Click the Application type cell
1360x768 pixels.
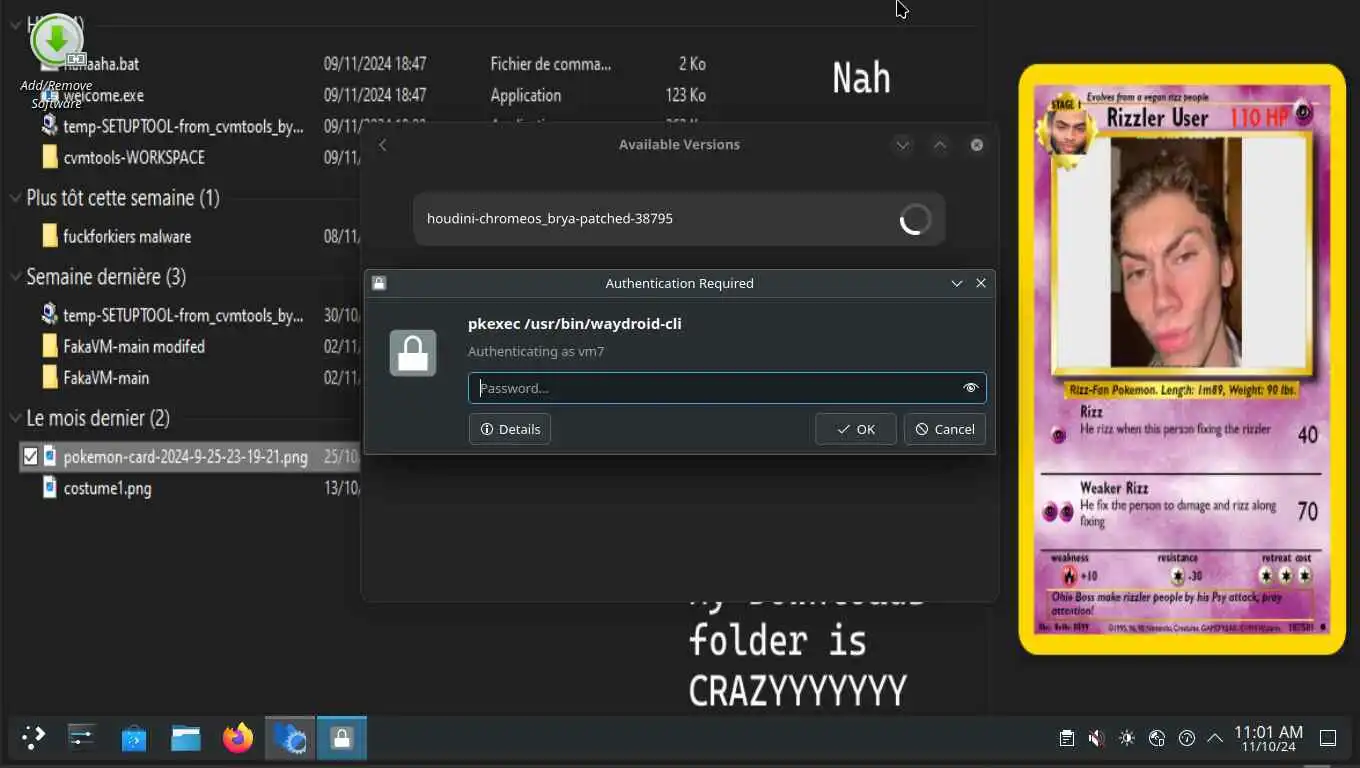tap(525, 96)
